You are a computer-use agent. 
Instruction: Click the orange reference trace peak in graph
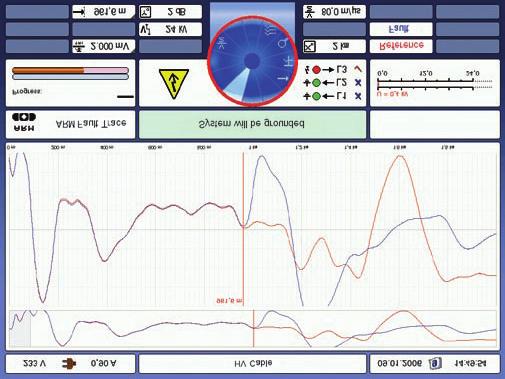(400, 157)
